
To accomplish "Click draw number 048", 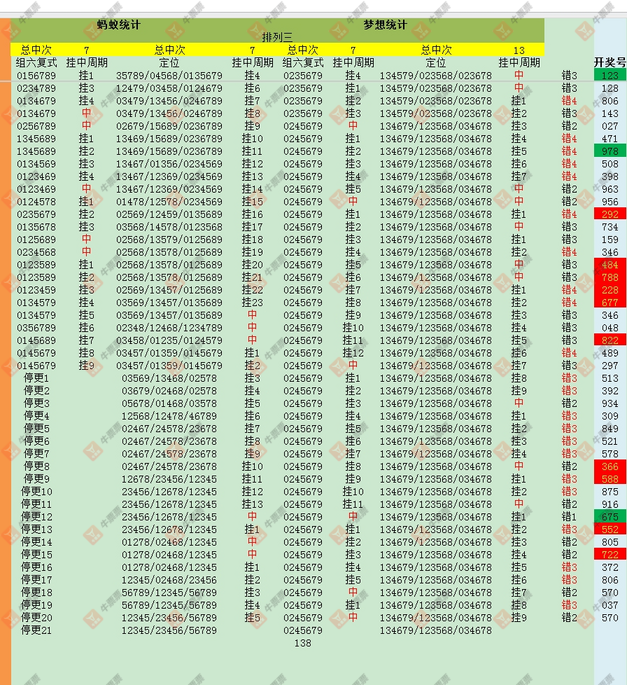I will point(610,328).
